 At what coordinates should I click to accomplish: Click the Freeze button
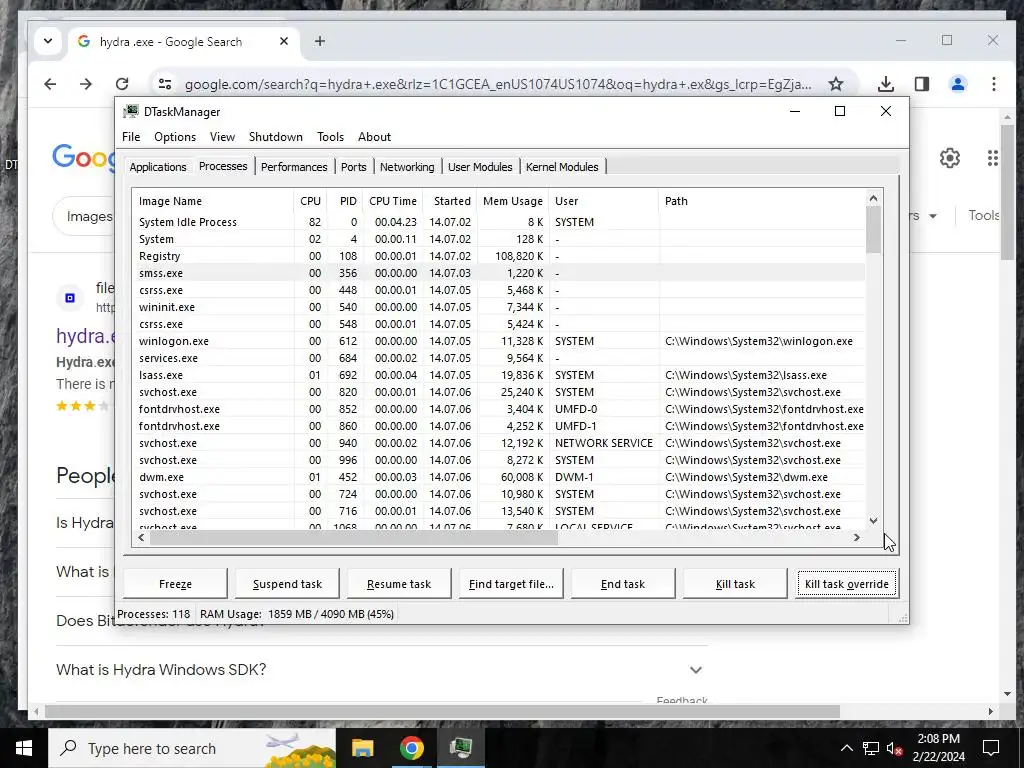(x=175, y=584)
